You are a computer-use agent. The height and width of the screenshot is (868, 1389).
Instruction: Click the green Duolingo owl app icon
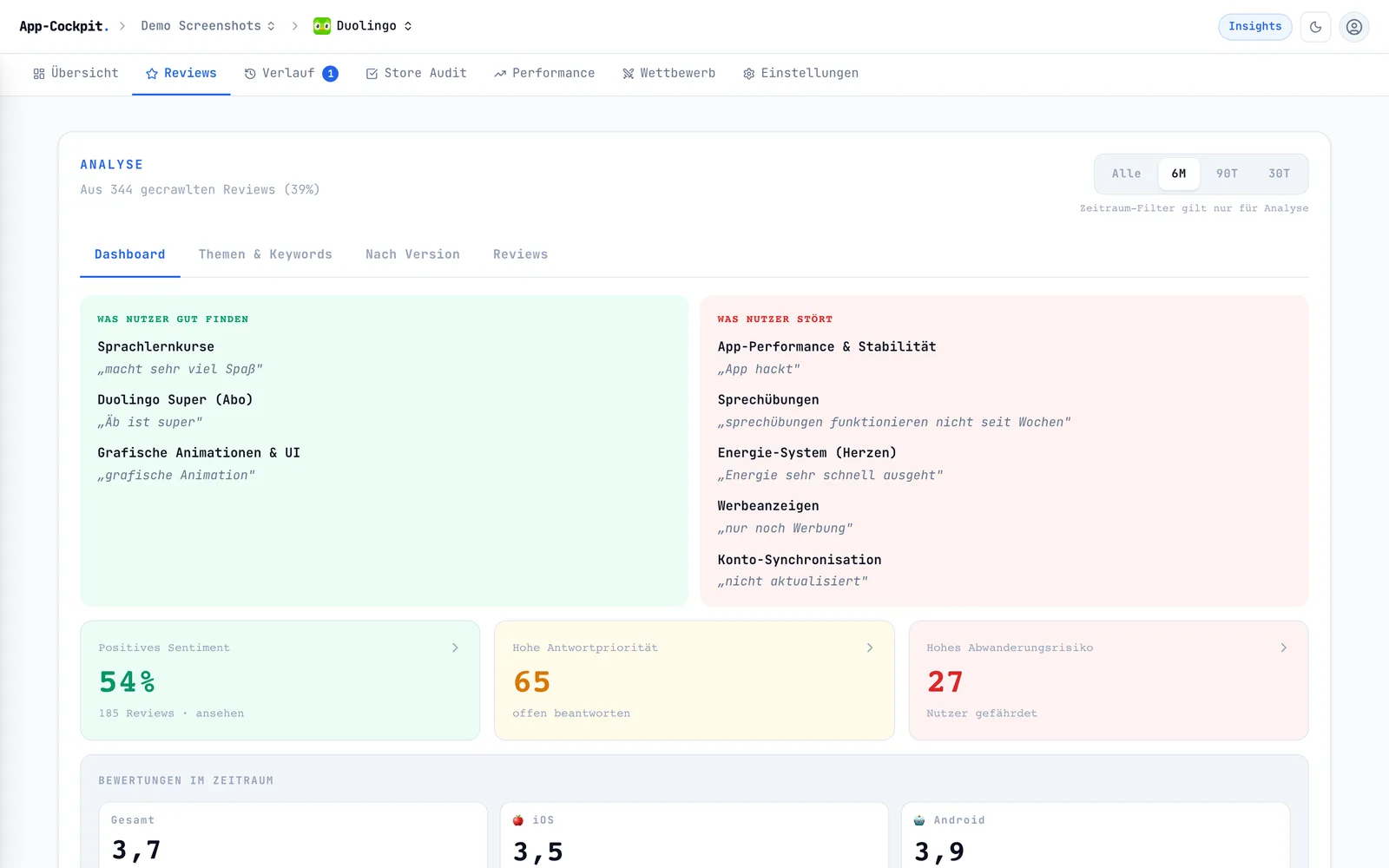click(322, 26)
